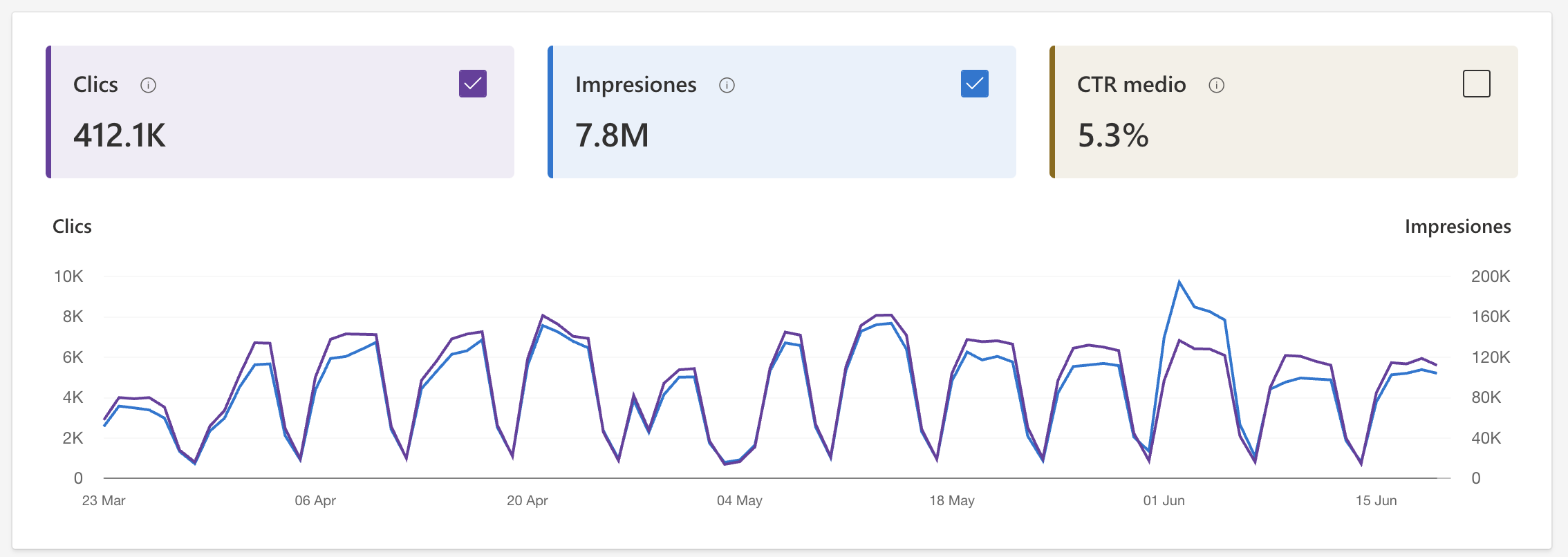
Task: Select the 5.3% average CTR value
Action: tap(1113, 135)
